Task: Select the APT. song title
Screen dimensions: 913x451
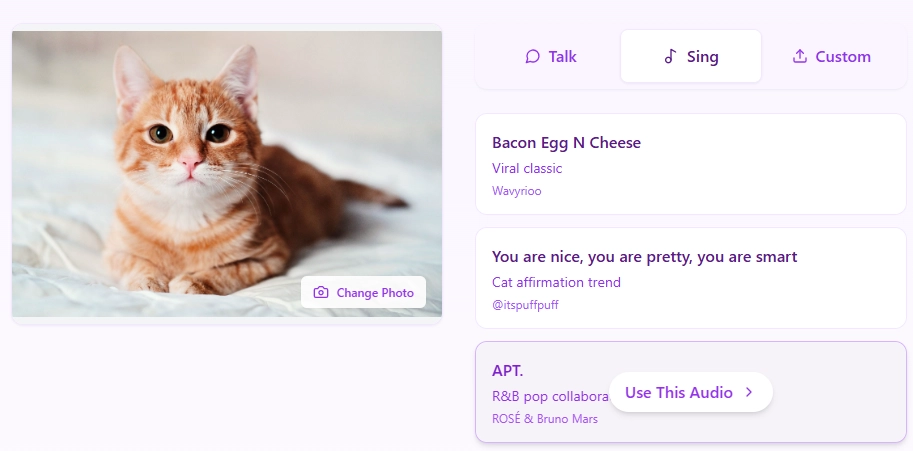Action: (x=508, y=371)
